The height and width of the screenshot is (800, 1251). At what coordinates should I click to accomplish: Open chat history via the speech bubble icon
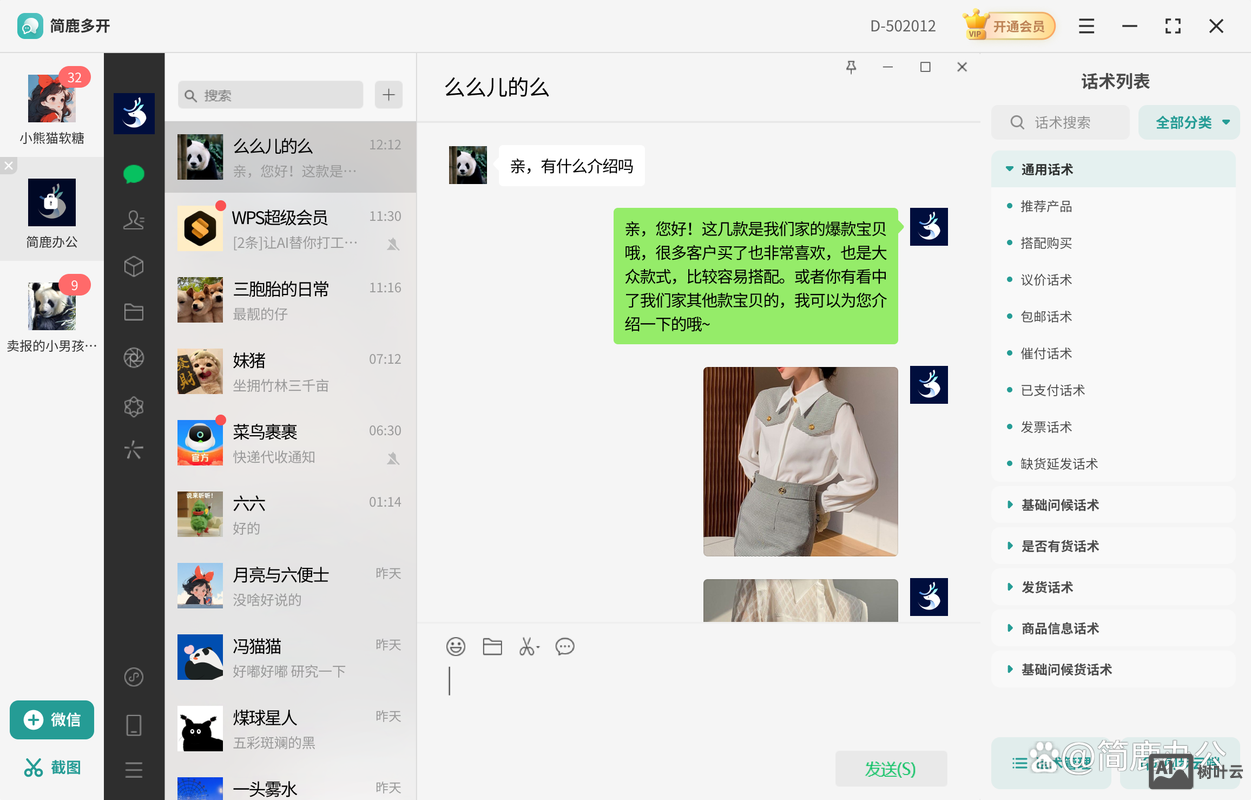point(565,646)
